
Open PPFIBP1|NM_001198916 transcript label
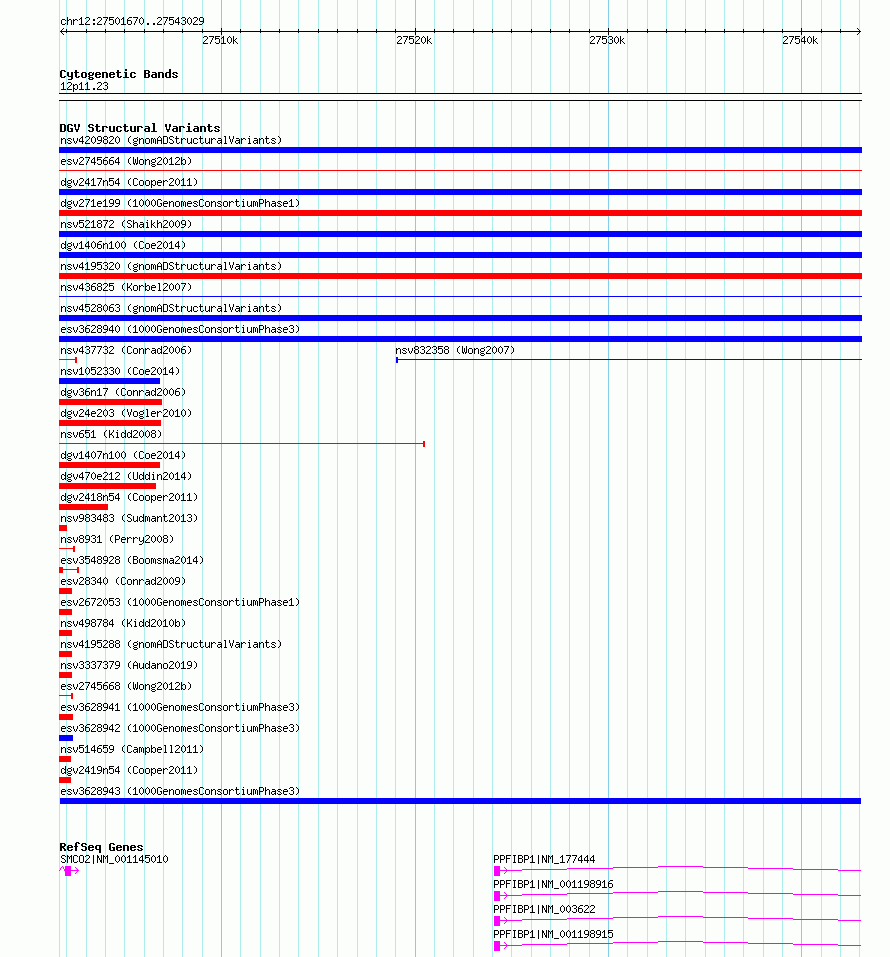tap(553, 884)
